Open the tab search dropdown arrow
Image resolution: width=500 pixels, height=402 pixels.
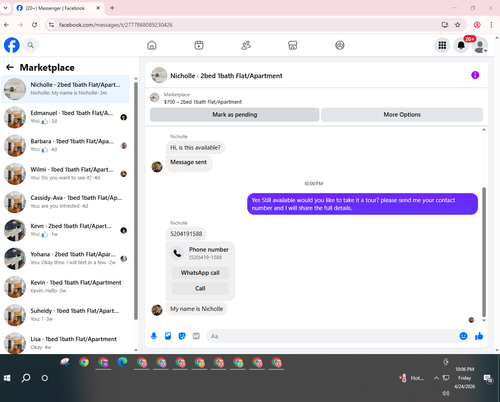tap(5, 8)
